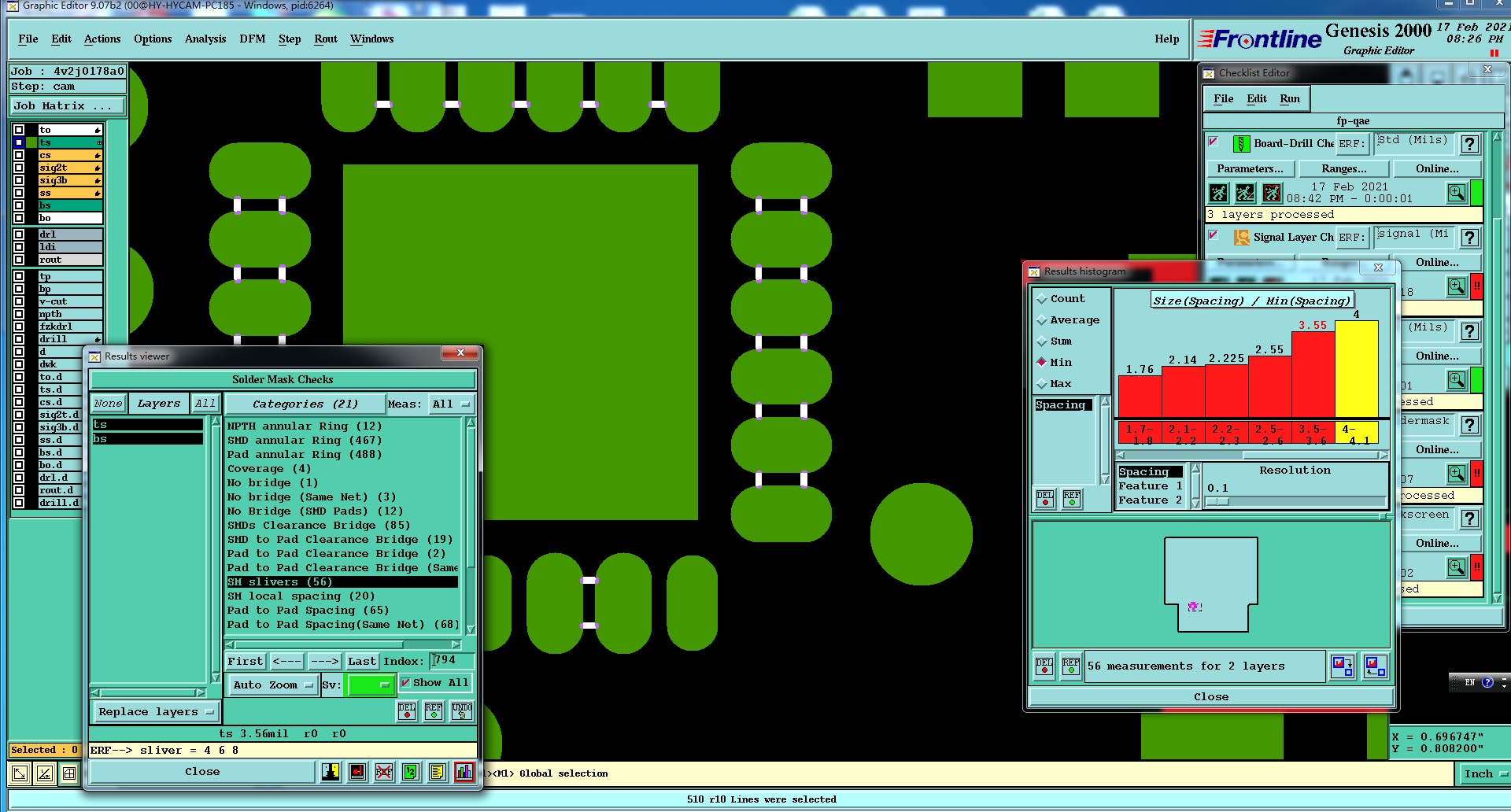Click third run icon under Board-Drill Parameters
This screenshot has width=1511, height=812.
(x=1272, y=193)
